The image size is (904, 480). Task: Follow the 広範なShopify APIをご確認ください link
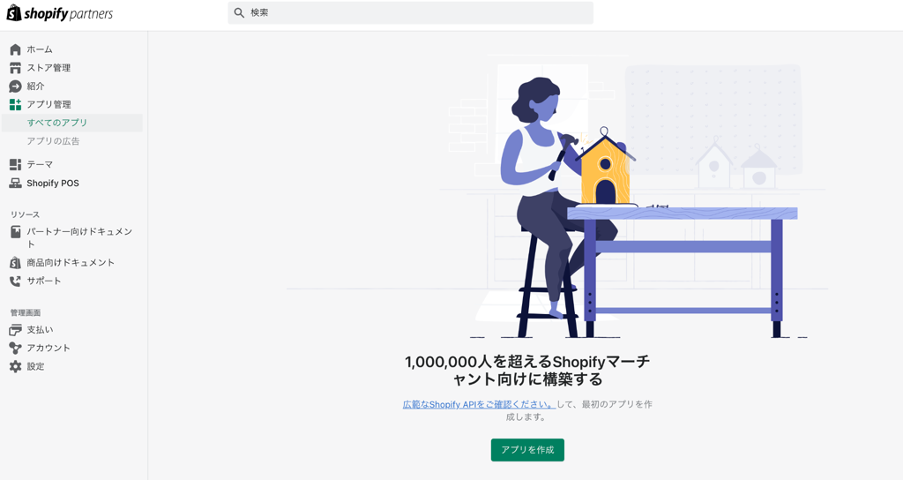479,405
